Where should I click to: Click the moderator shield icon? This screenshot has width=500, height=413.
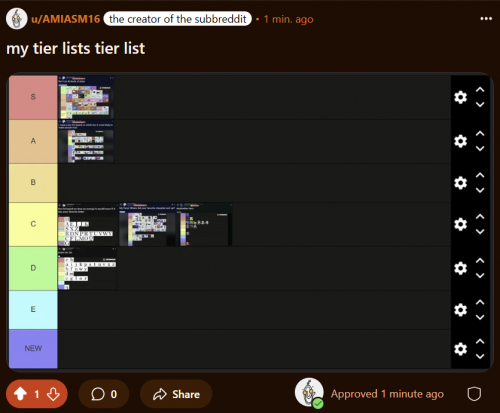[474, 394]
